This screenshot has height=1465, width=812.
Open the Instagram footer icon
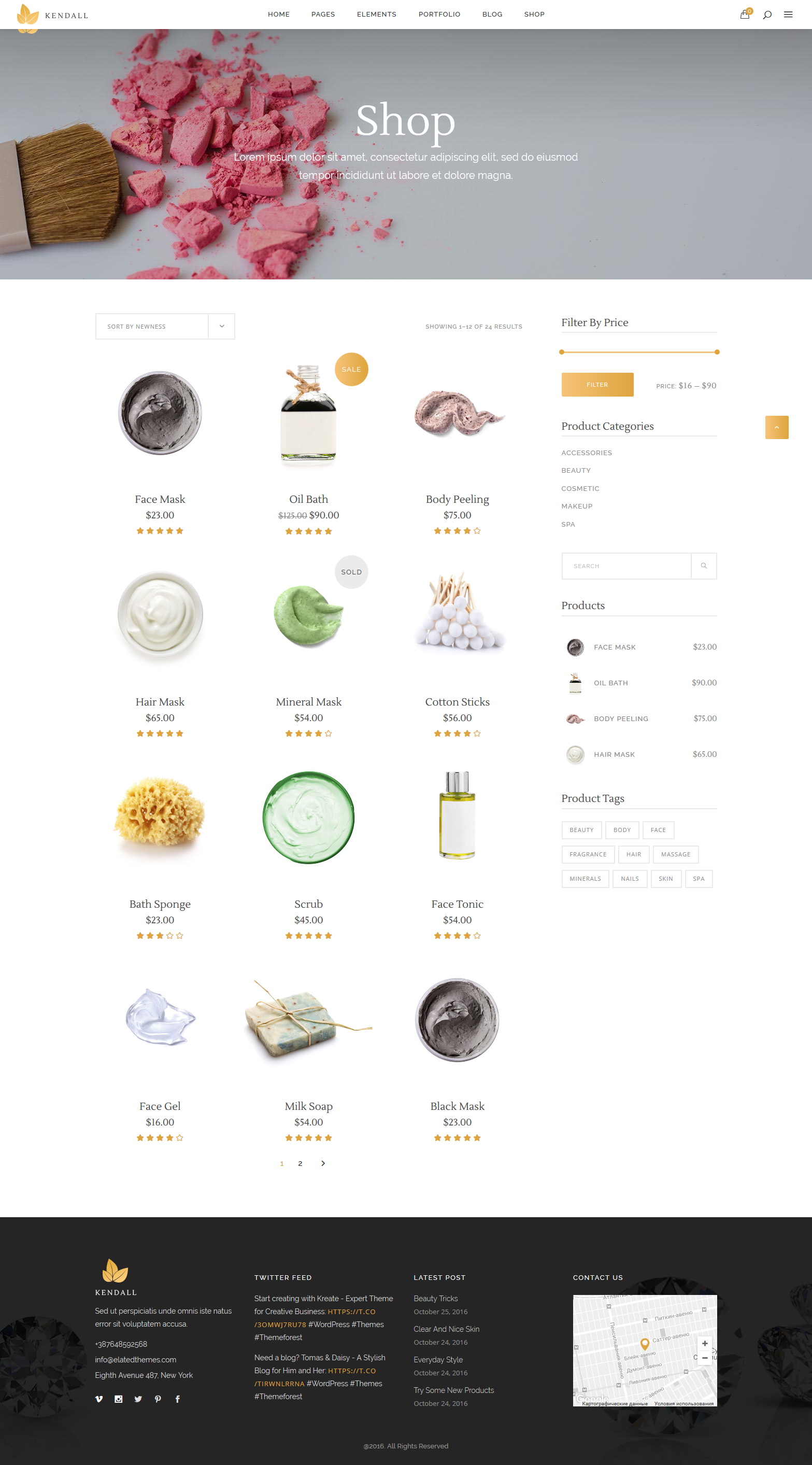(x=118, y=1399)
